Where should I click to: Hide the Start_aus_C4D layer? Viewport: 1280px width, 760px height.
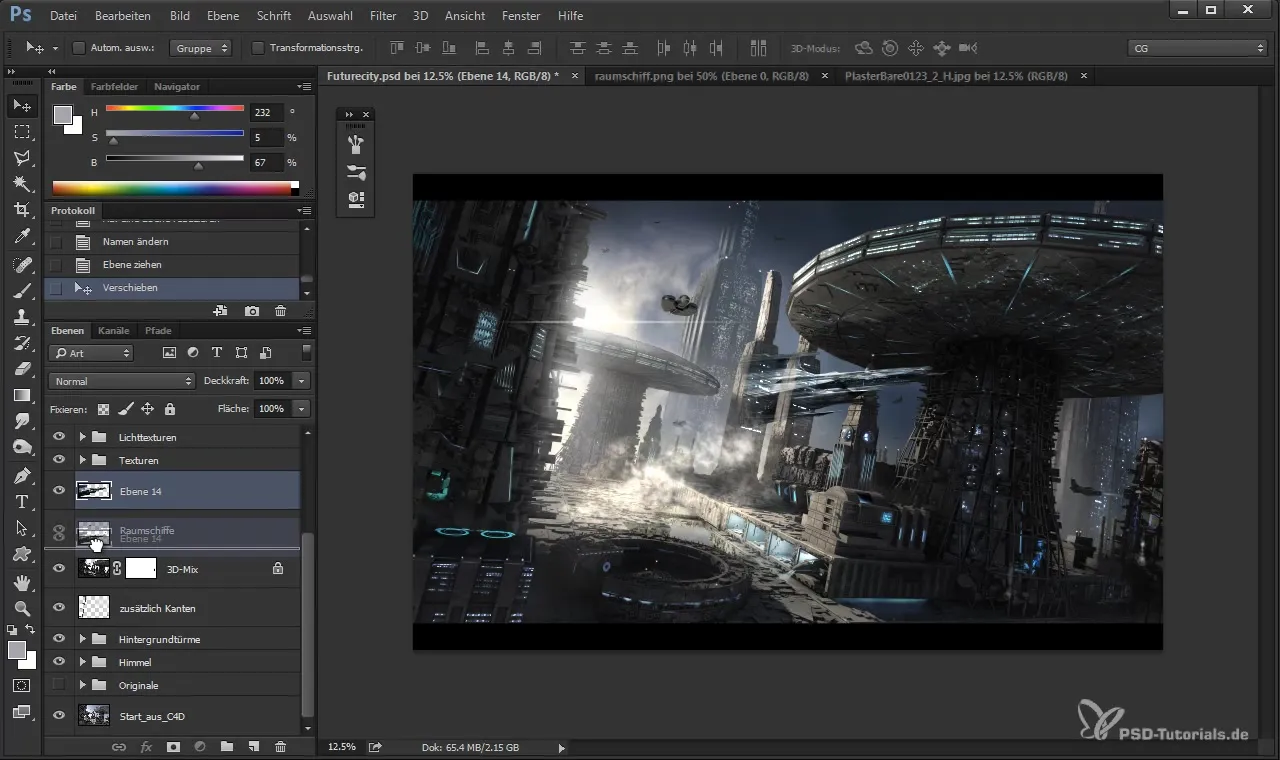pos(59,715)
